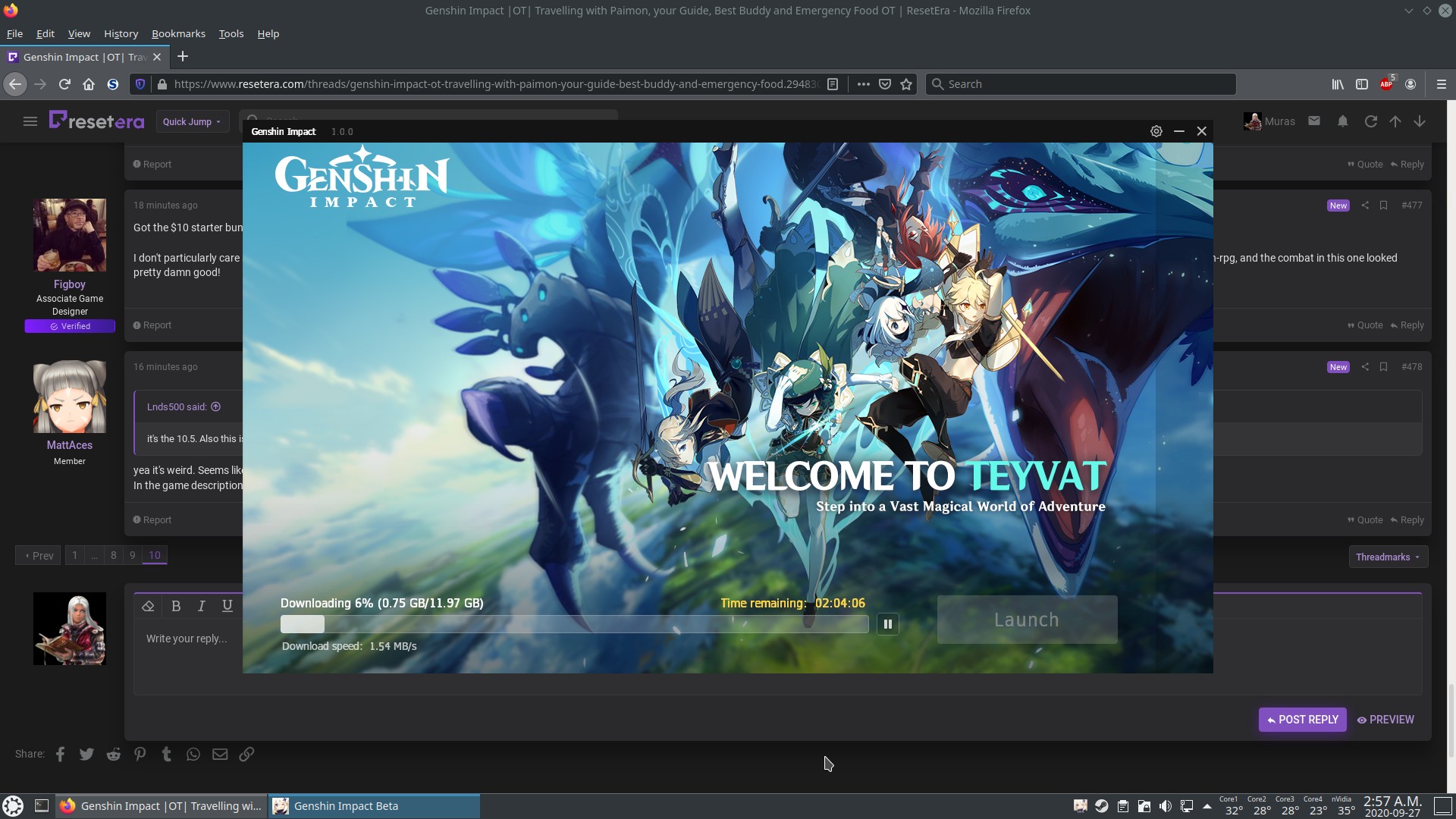
Task: Preview the reply
Action: [1385, 720]
